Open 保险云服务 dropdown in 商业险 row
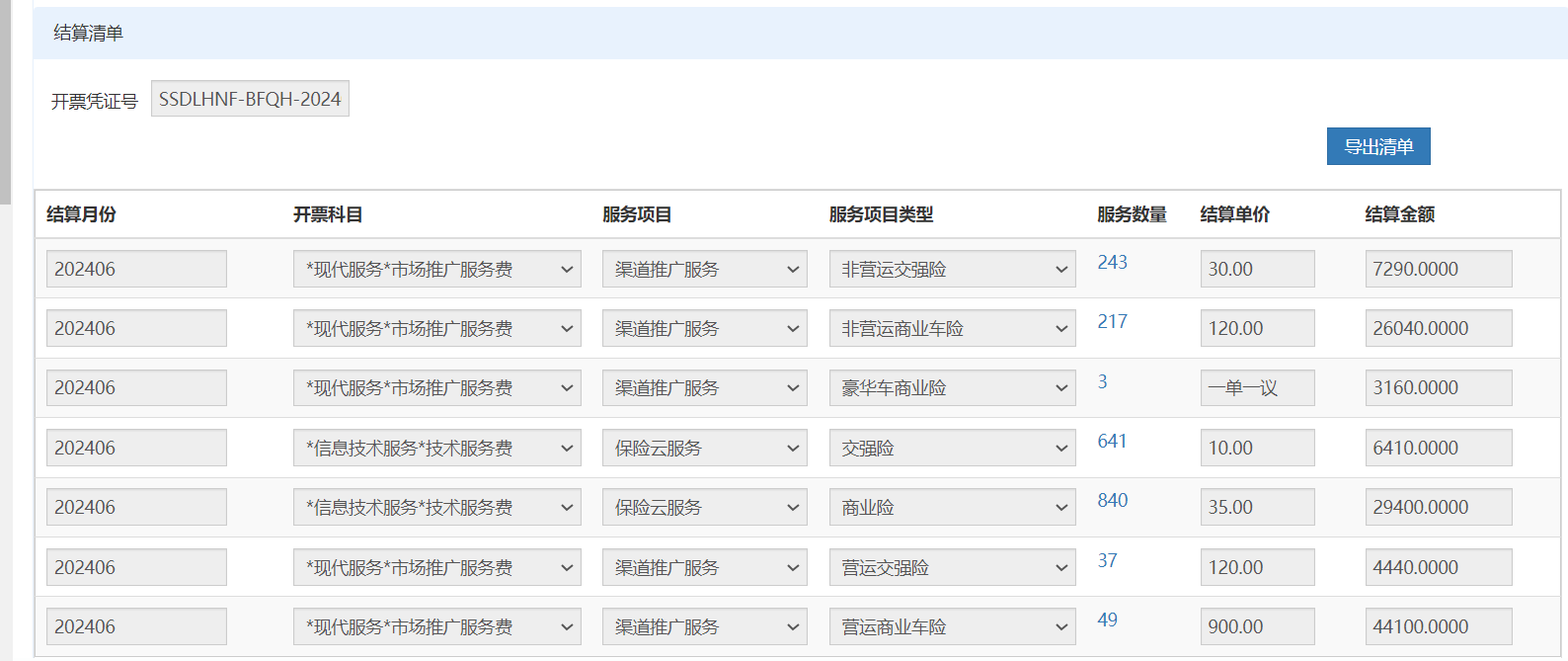The image size is (1568, 661). (x=705, y=507)
